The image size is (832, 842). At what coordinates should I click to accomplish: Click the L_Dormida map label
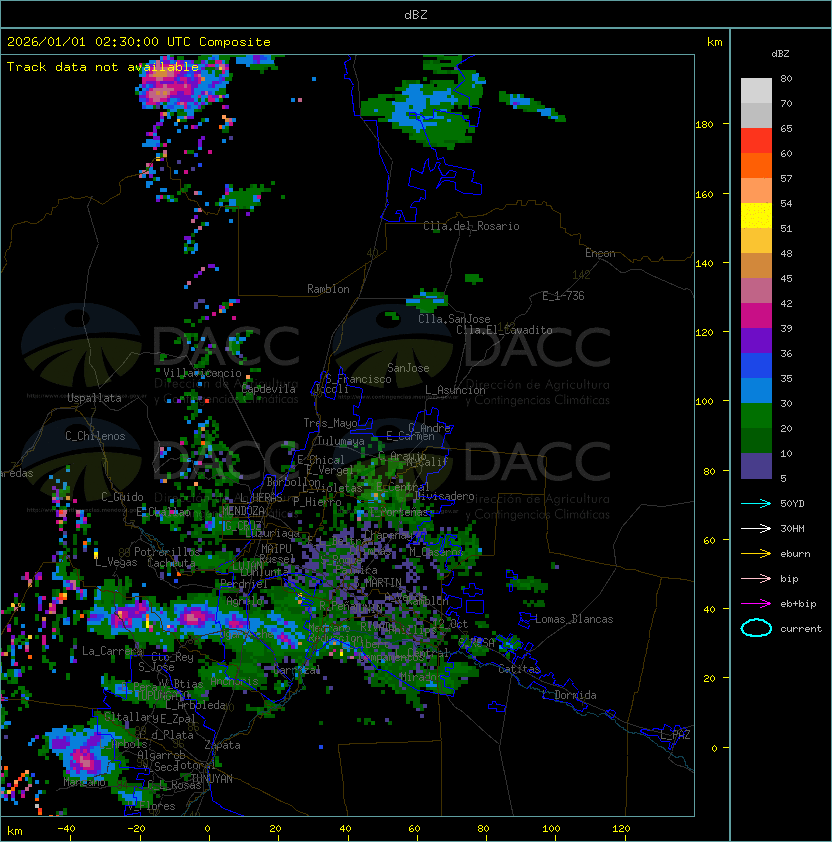pos(569,695)
